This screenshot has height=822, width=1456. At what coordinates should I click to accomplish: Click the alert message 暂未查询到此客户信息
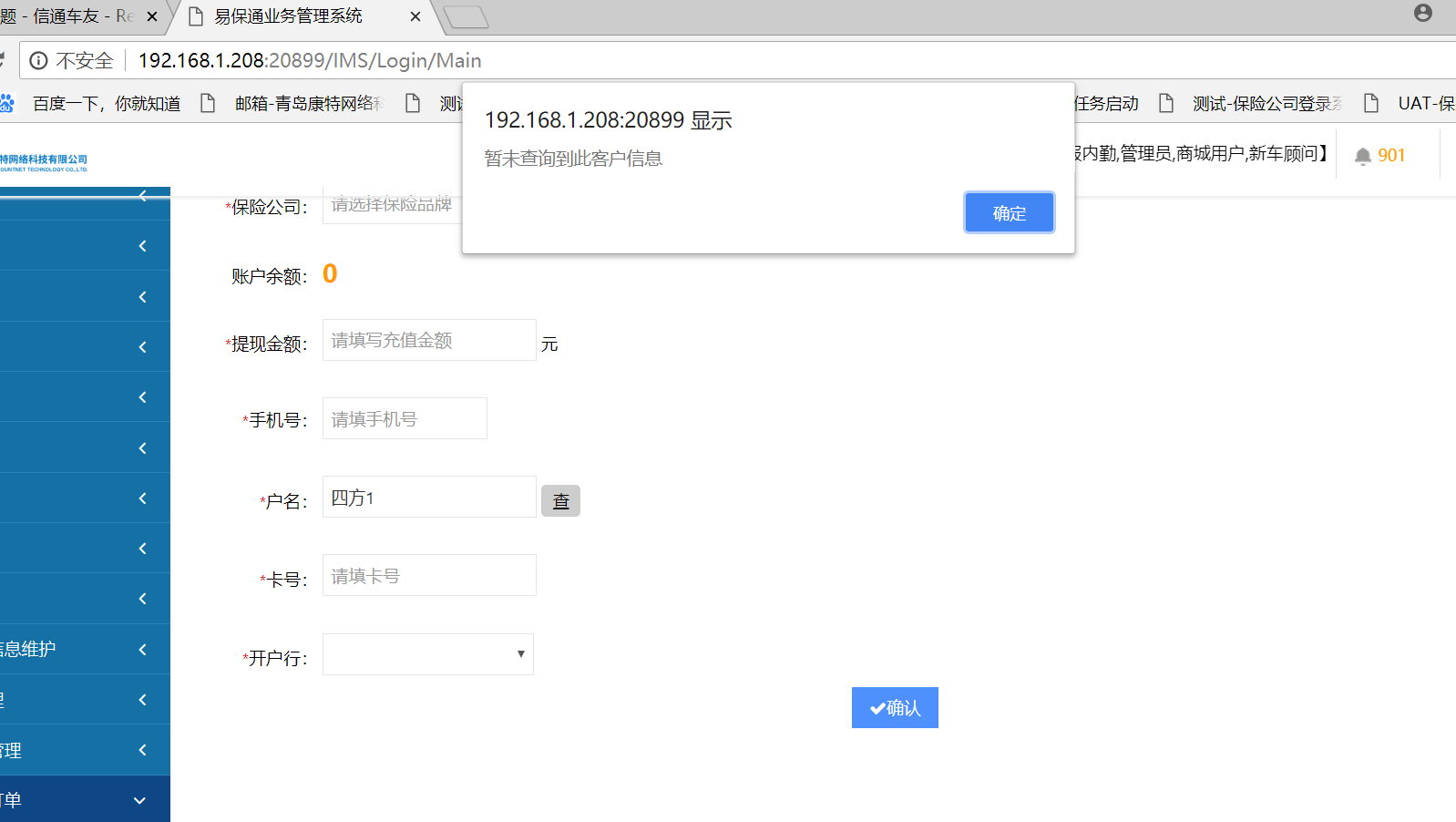point(573,159)
